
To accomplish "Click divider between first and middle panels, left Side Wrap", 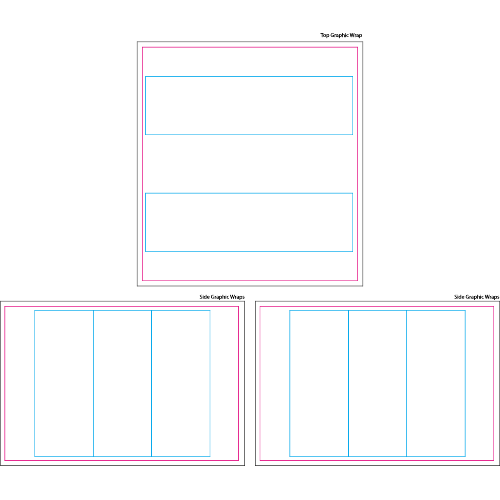I will pos(93,383).
